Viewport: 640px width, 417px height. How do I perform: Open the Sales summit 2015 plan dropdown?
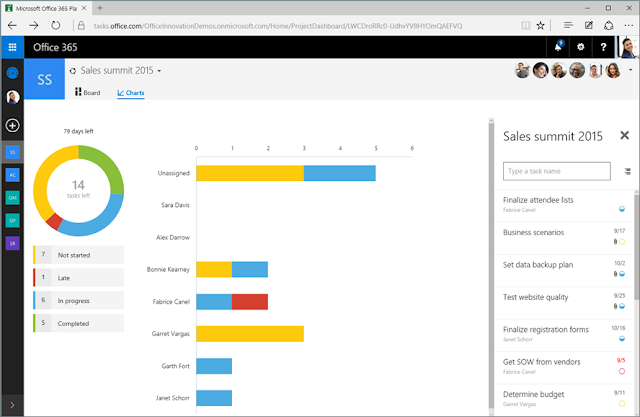[159, 71]
